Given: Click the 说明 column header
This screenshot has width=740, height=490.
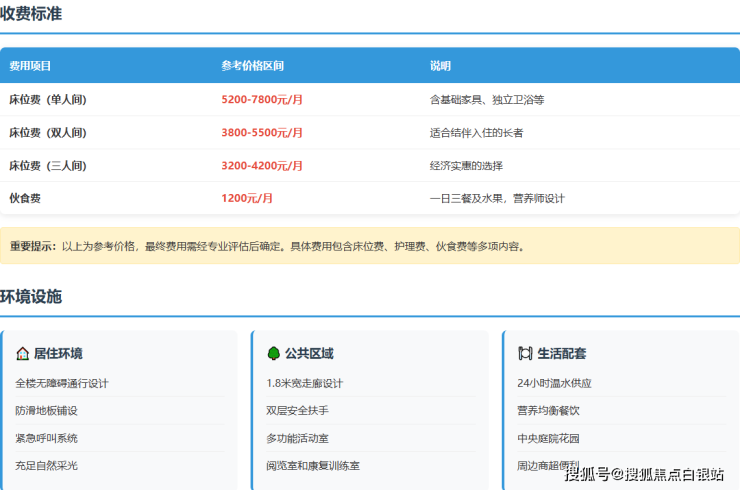Looking at the screenshot, I should (x=440, y=66).
